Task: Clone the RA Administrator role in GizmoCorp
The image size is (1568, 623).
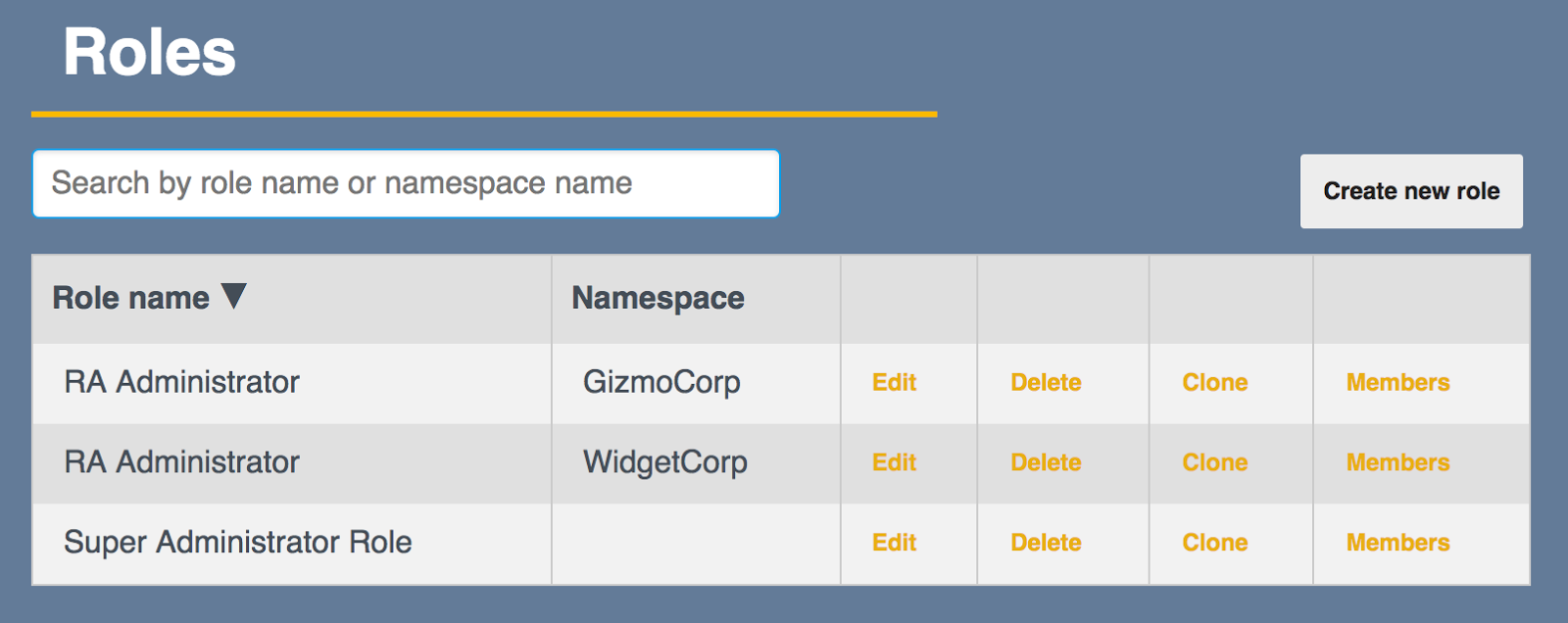Action: (1214, 383)
